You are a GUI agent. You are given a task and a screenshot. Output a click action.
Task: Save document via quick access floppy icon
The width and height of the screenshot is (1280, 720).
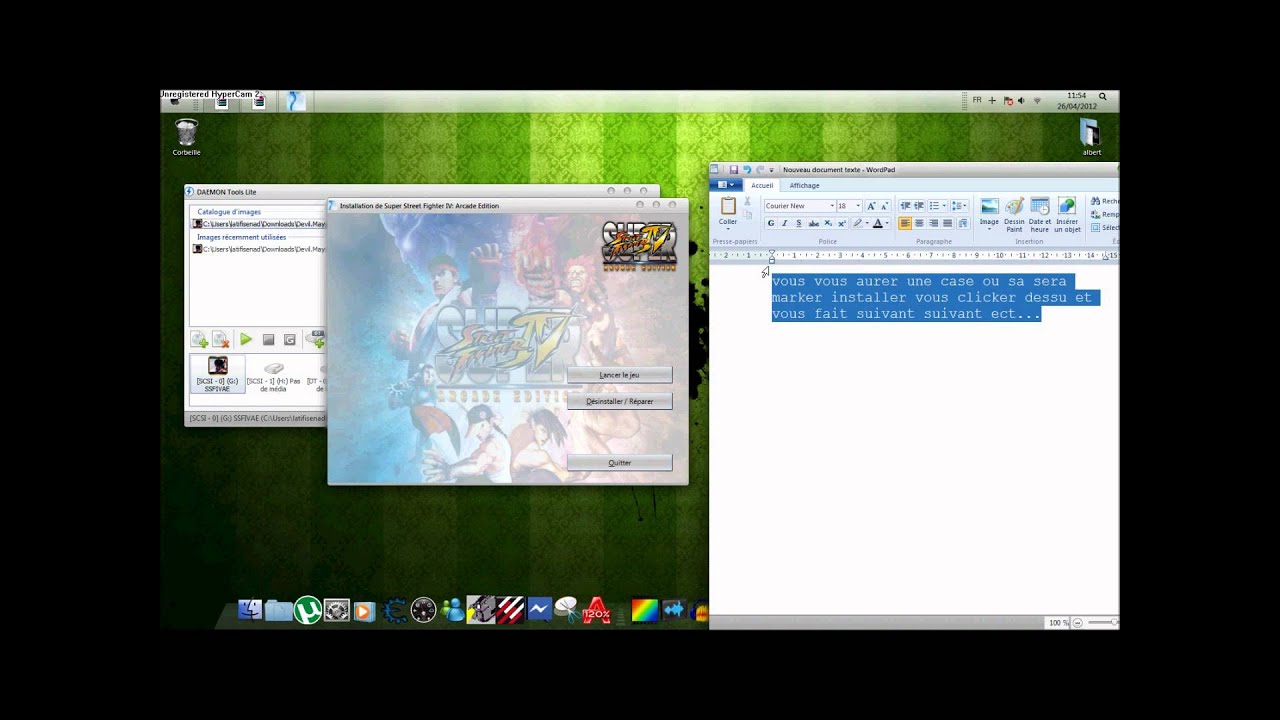tap(733, 170)
